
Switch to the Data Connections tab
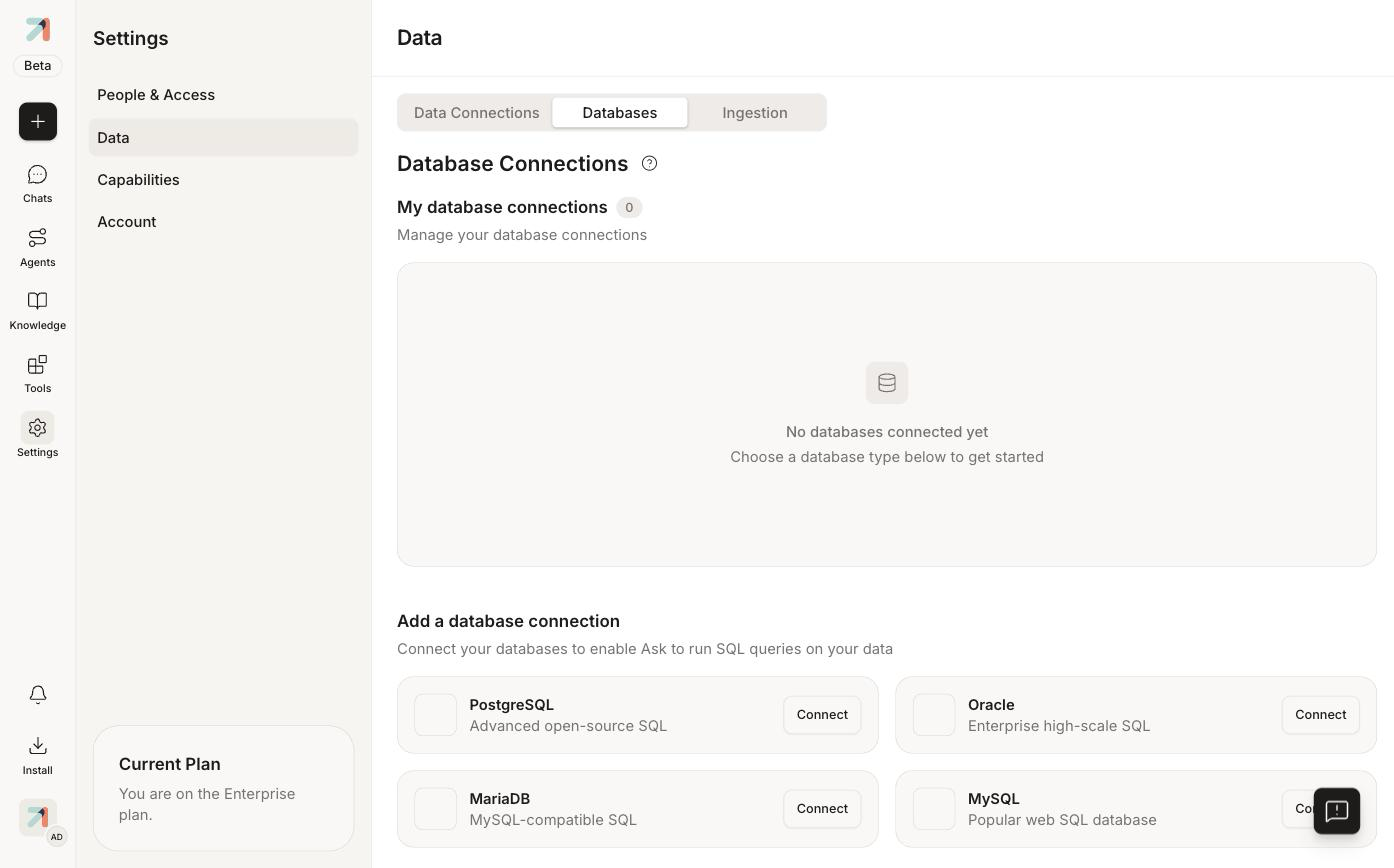pyautogui.click(x=476, y=113)
